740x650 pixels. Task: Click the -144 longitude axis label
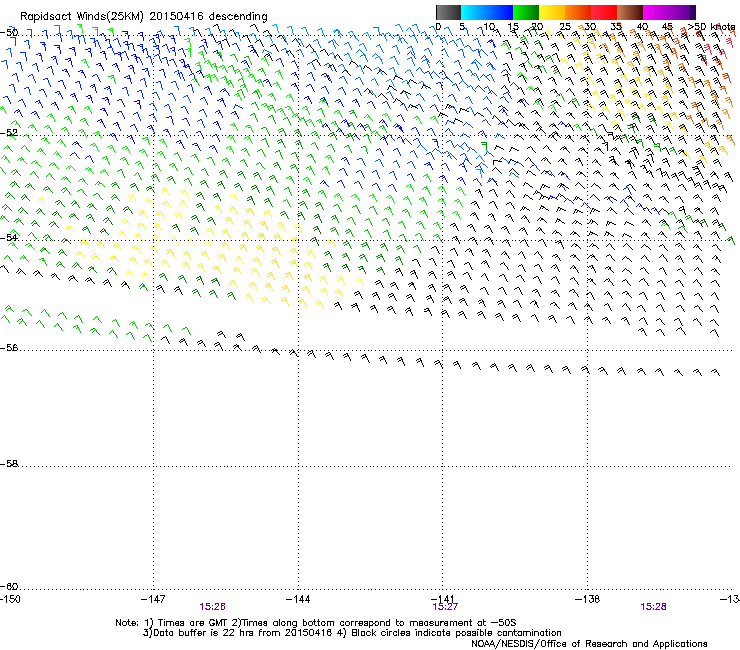(x=298, y=599)
